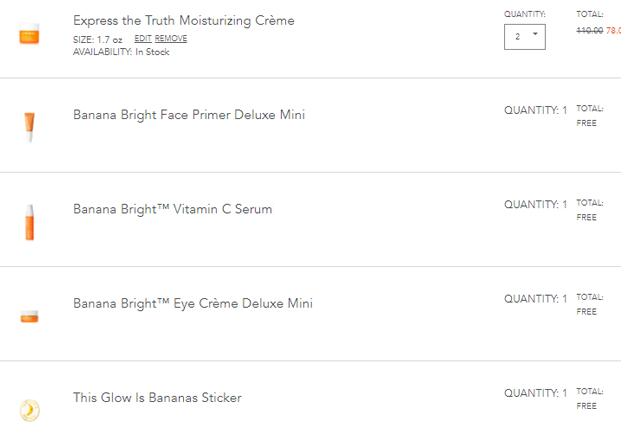Image resolution: width=625 pixels, height=433 pixels.
Task: Click the FREE total for Bananas Sticker
Action: coord(586,406)
